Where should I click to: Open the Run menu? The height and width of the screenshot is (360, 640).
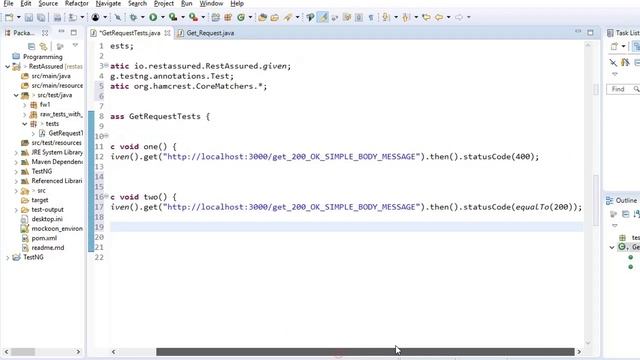[x=187, y=4]
